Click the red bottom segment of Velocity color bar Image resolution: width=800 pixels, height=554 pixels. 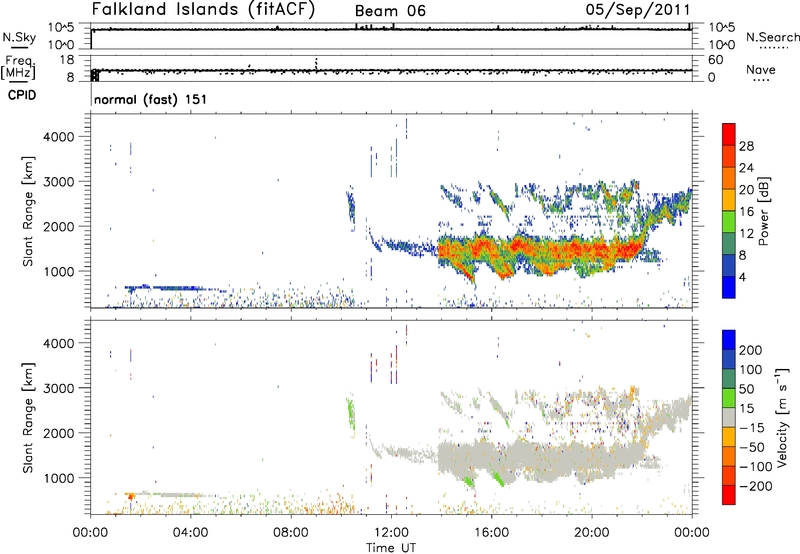click(729, 495)
